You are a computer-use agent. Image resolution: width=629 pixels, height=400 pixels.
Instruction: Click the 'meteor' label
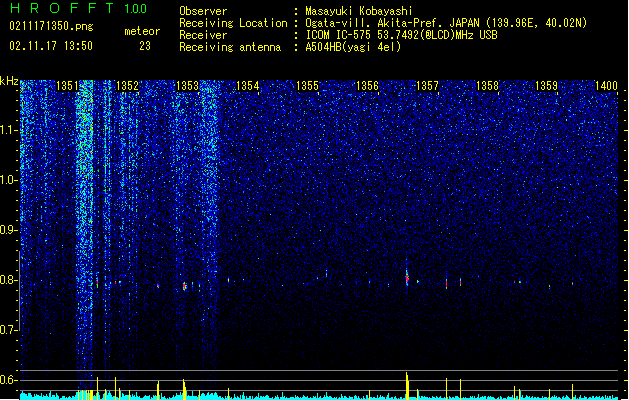(x=142, y=31)
